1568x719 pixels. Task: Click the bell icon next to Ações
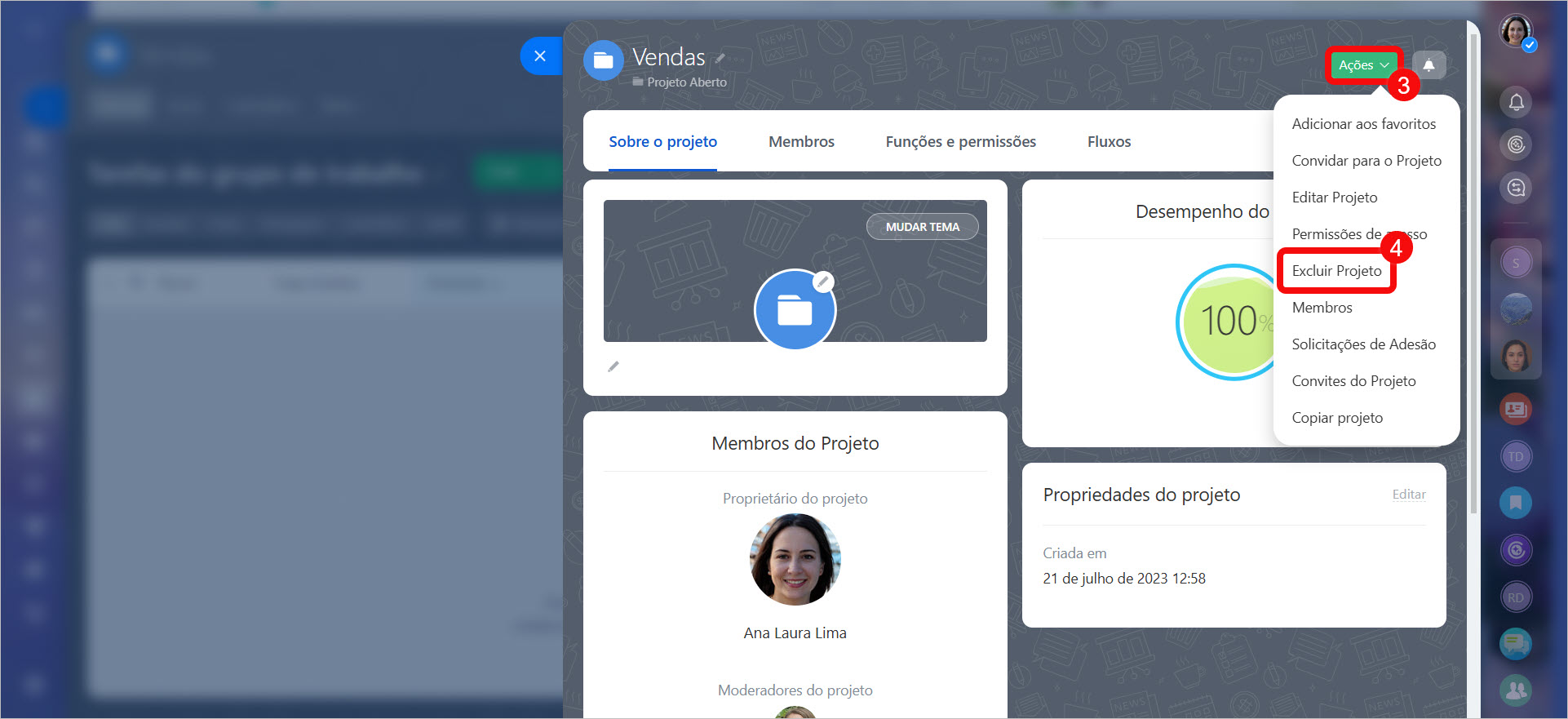[x=1428, y=65]
